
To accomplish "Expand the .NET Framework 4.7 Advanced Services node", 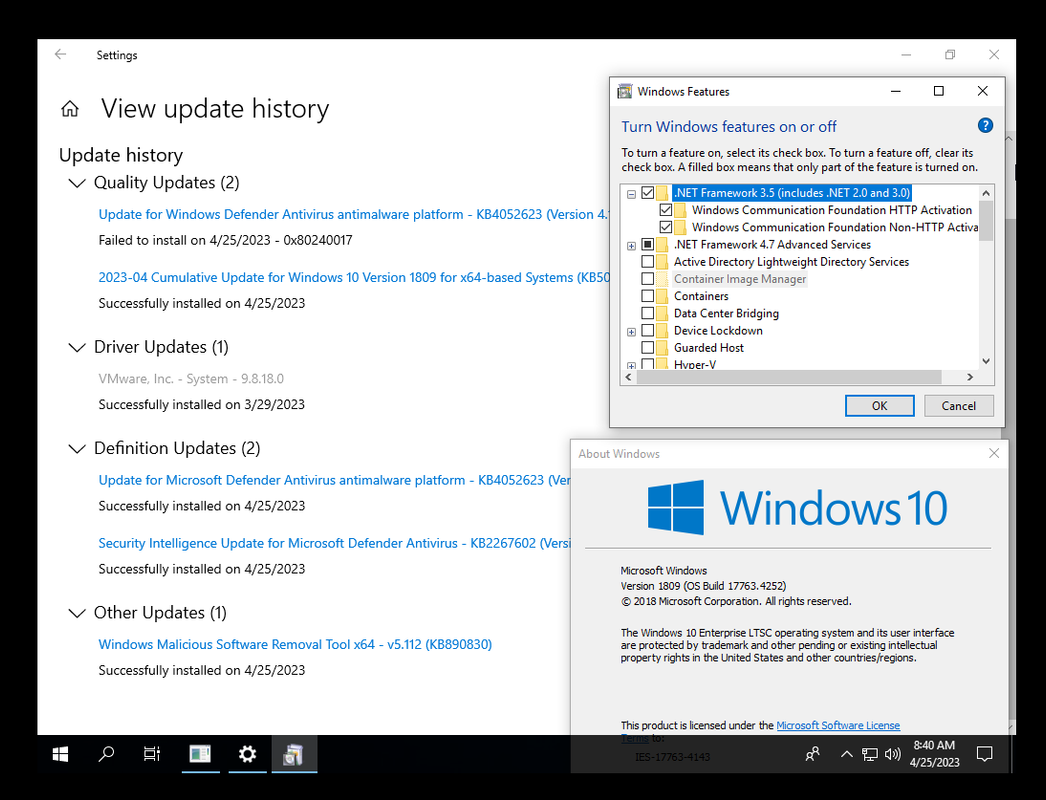I will 631,246.
